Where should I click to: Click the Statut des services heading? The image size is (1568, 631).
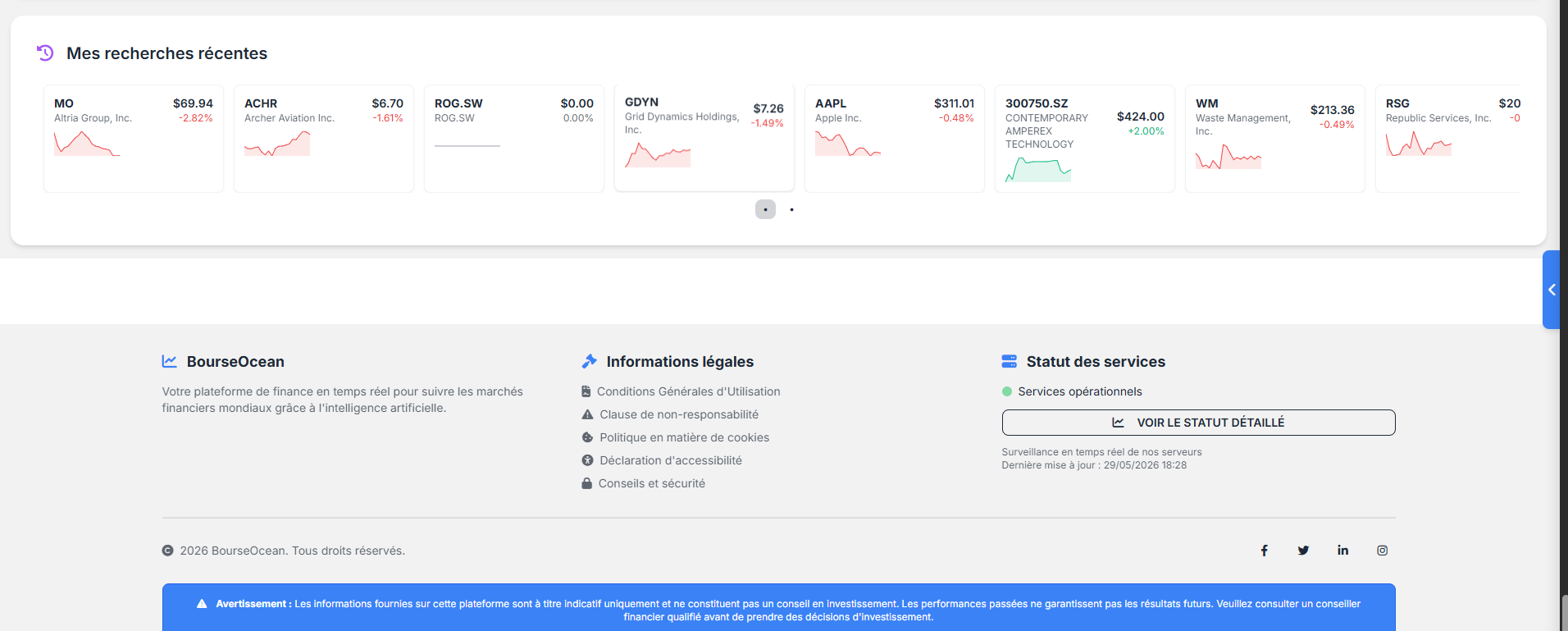pos(1096,362)
